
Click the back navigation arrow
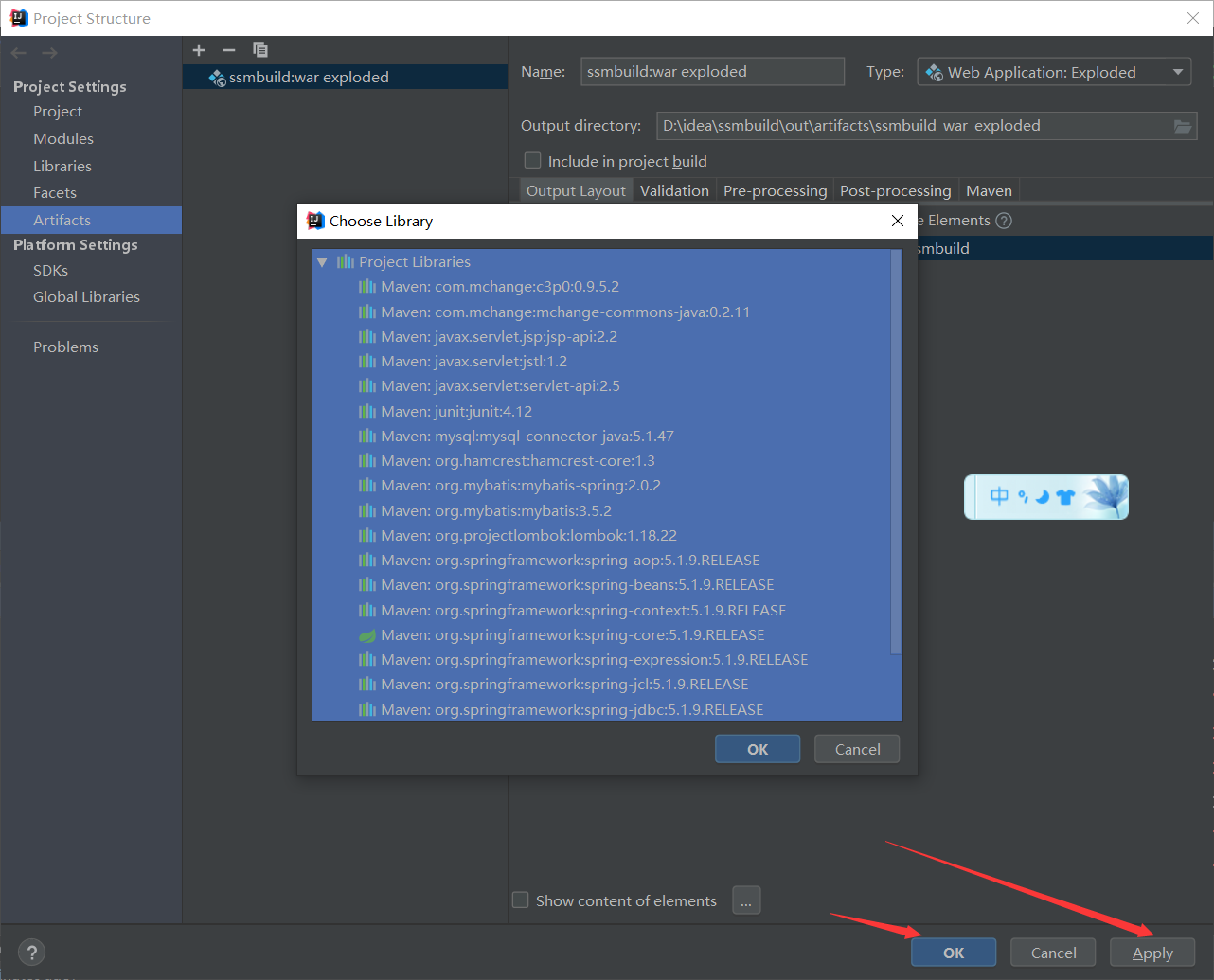19,53
